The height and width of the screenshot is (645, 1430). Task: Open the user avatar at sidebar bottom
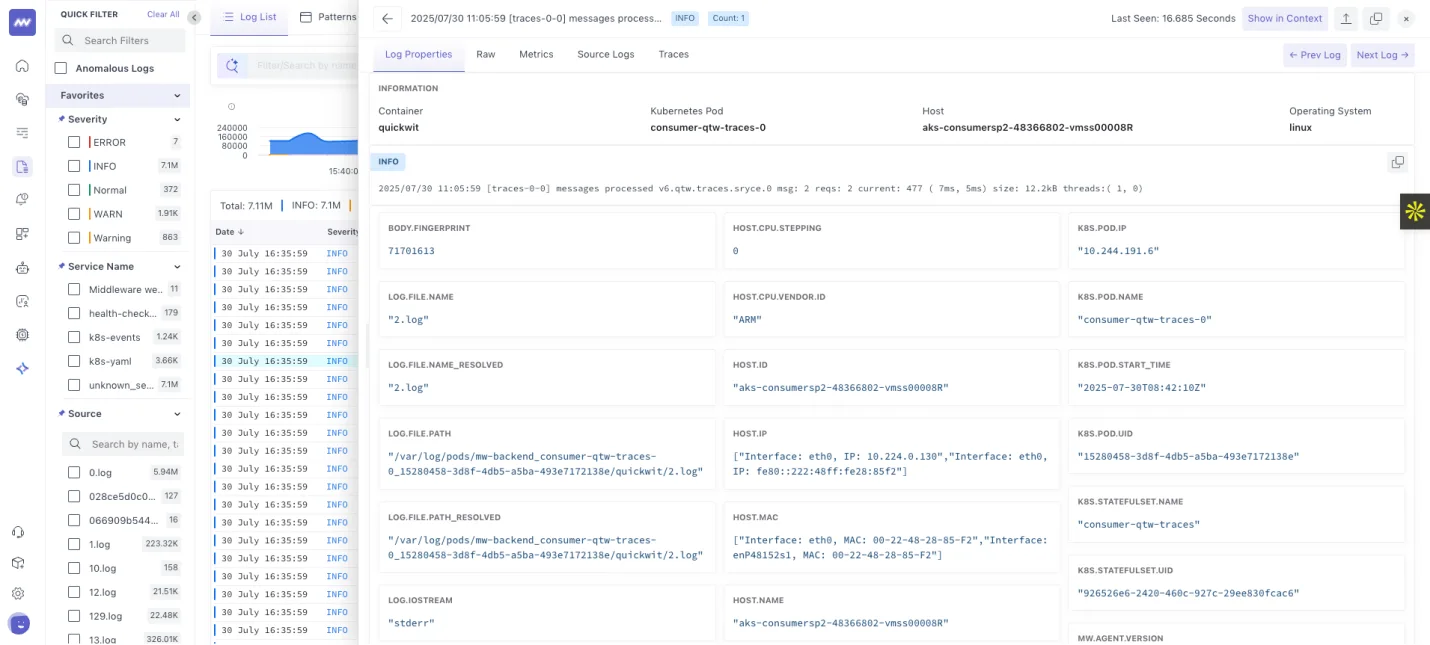(x=19, y=623)
